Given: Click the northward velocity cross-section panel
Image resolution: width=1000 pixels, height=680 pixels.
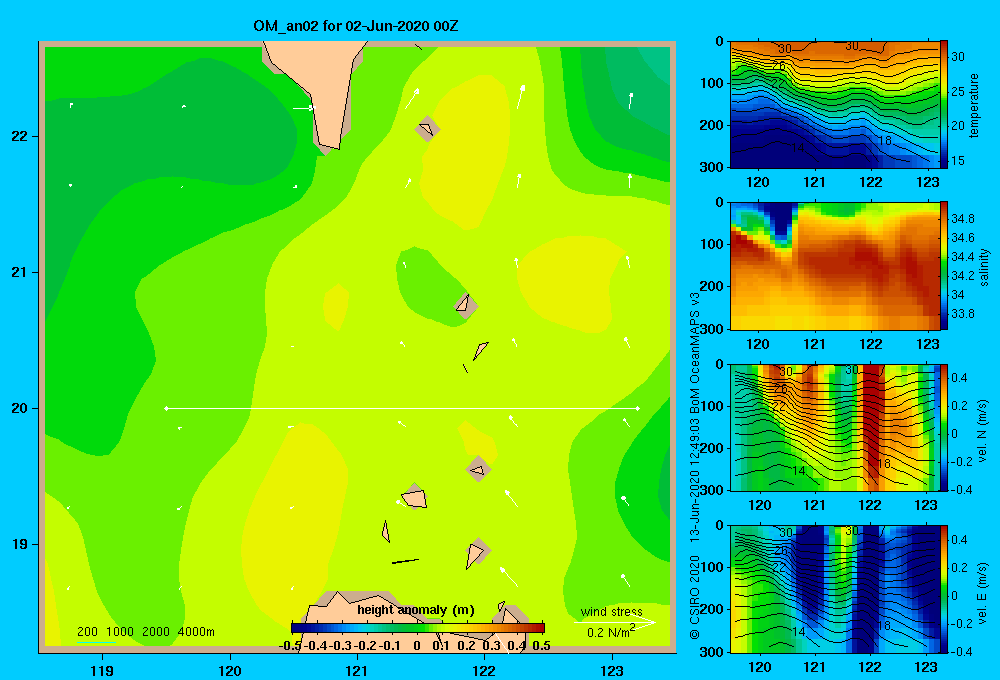Looking at the screenshot, I should 834,427.
